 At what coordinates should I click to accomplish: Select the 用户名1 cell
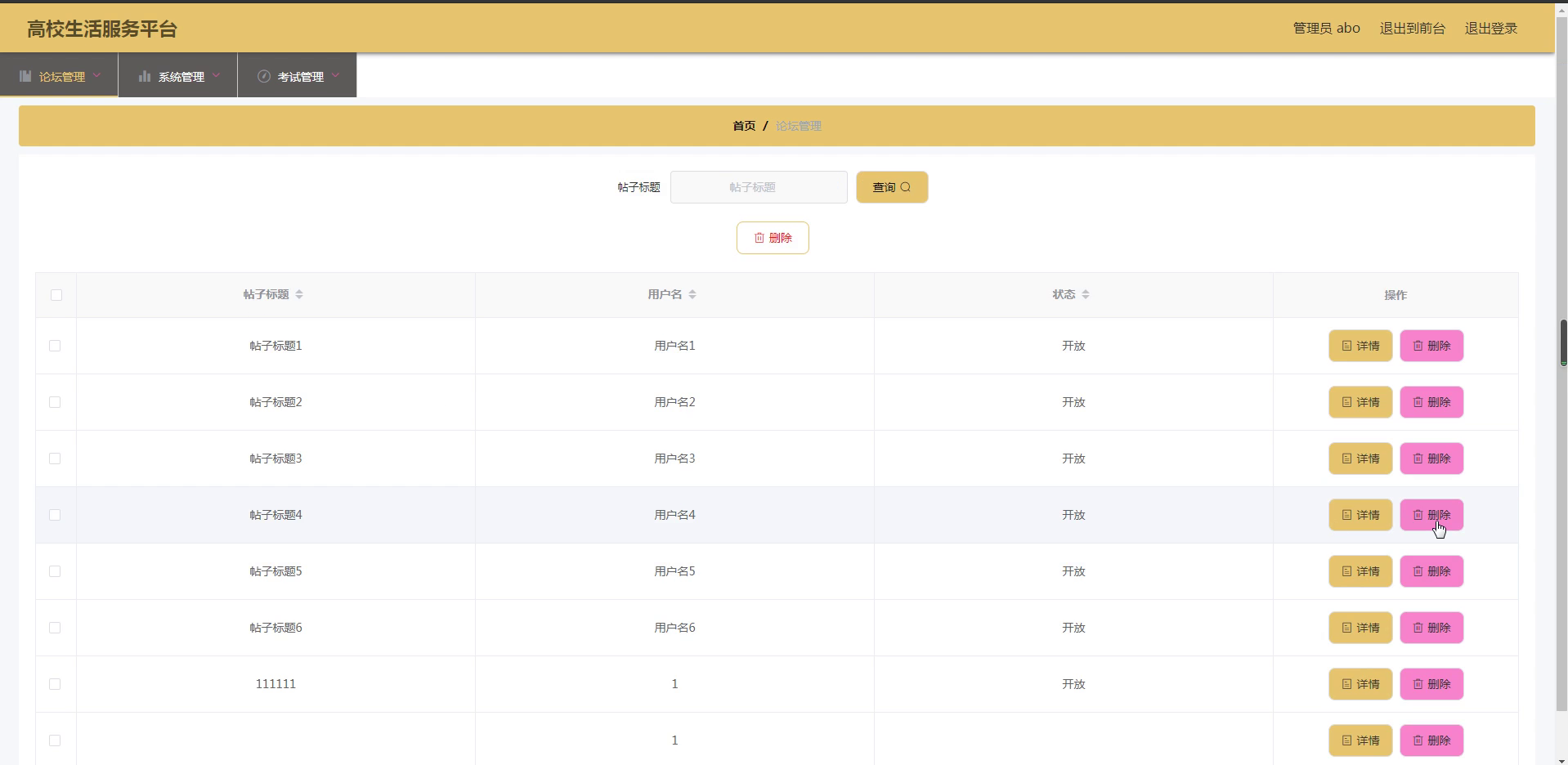[674, 346]
